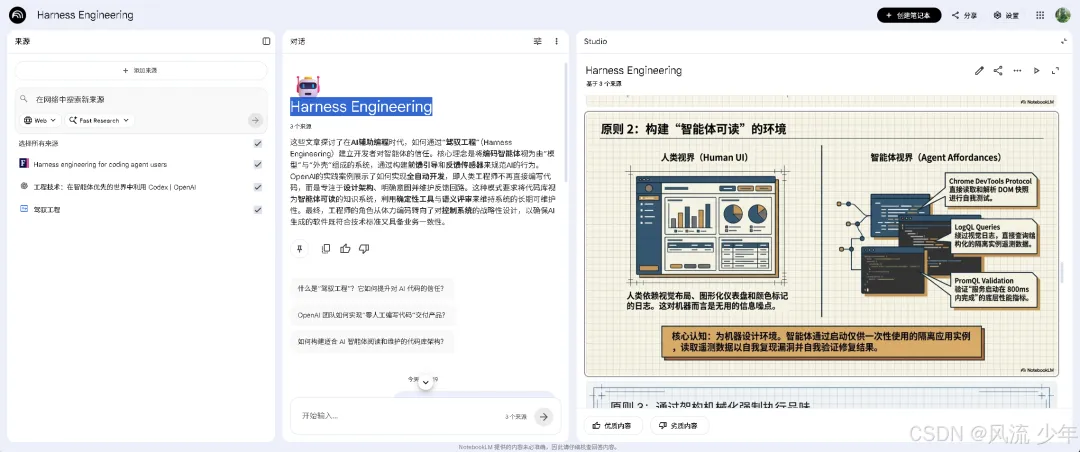
Task: Rate slides as 劣质内容
Action: pyautogui.click(x=679, y=426)
